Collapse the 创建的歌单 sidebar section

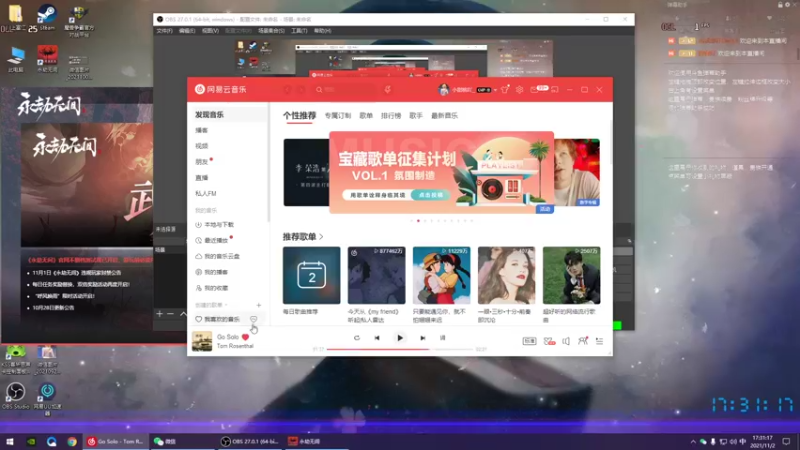pos(211,305)
